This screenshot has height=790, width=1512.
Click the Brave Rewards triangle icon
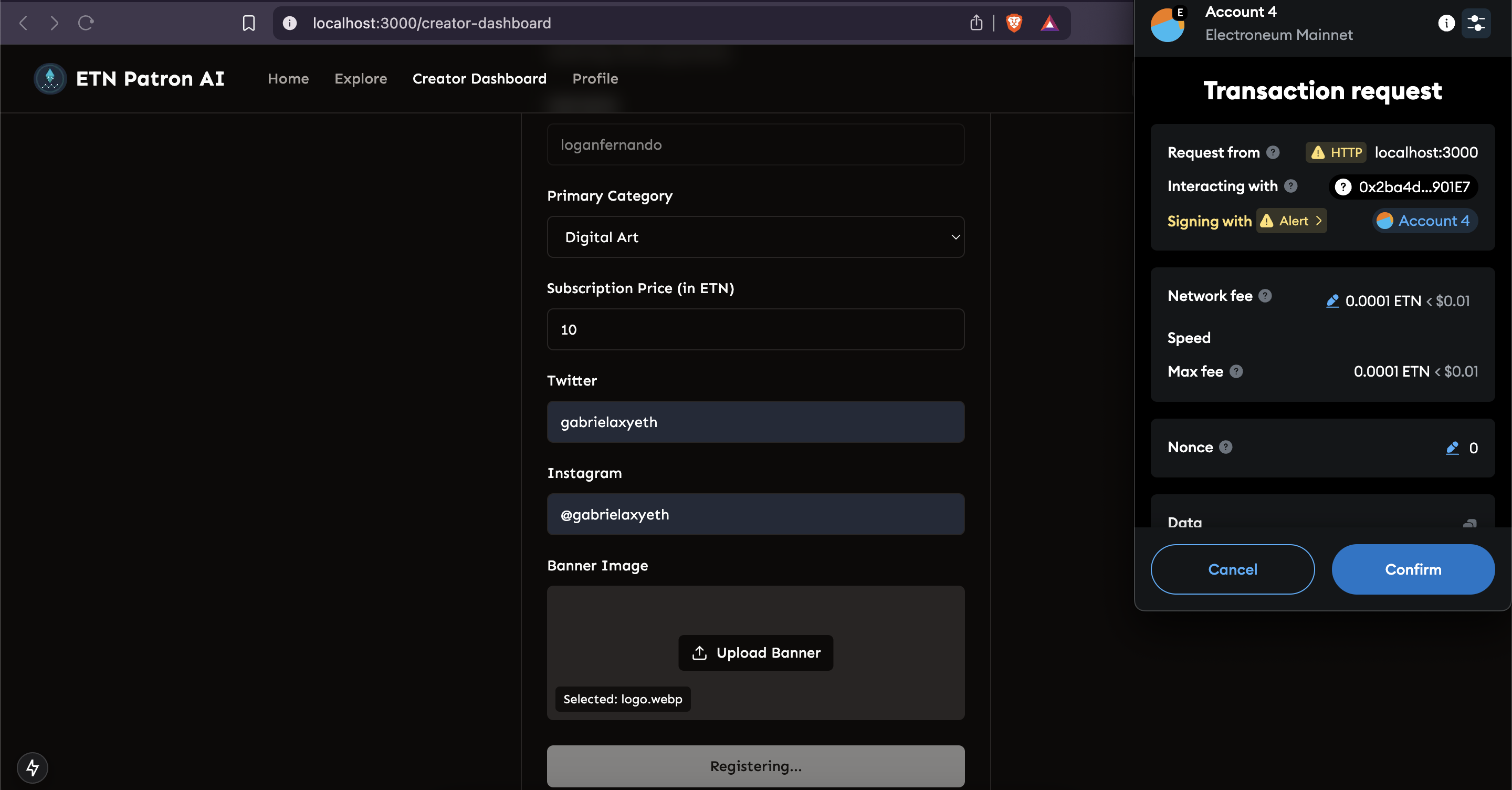click(x=1049, y=23)
